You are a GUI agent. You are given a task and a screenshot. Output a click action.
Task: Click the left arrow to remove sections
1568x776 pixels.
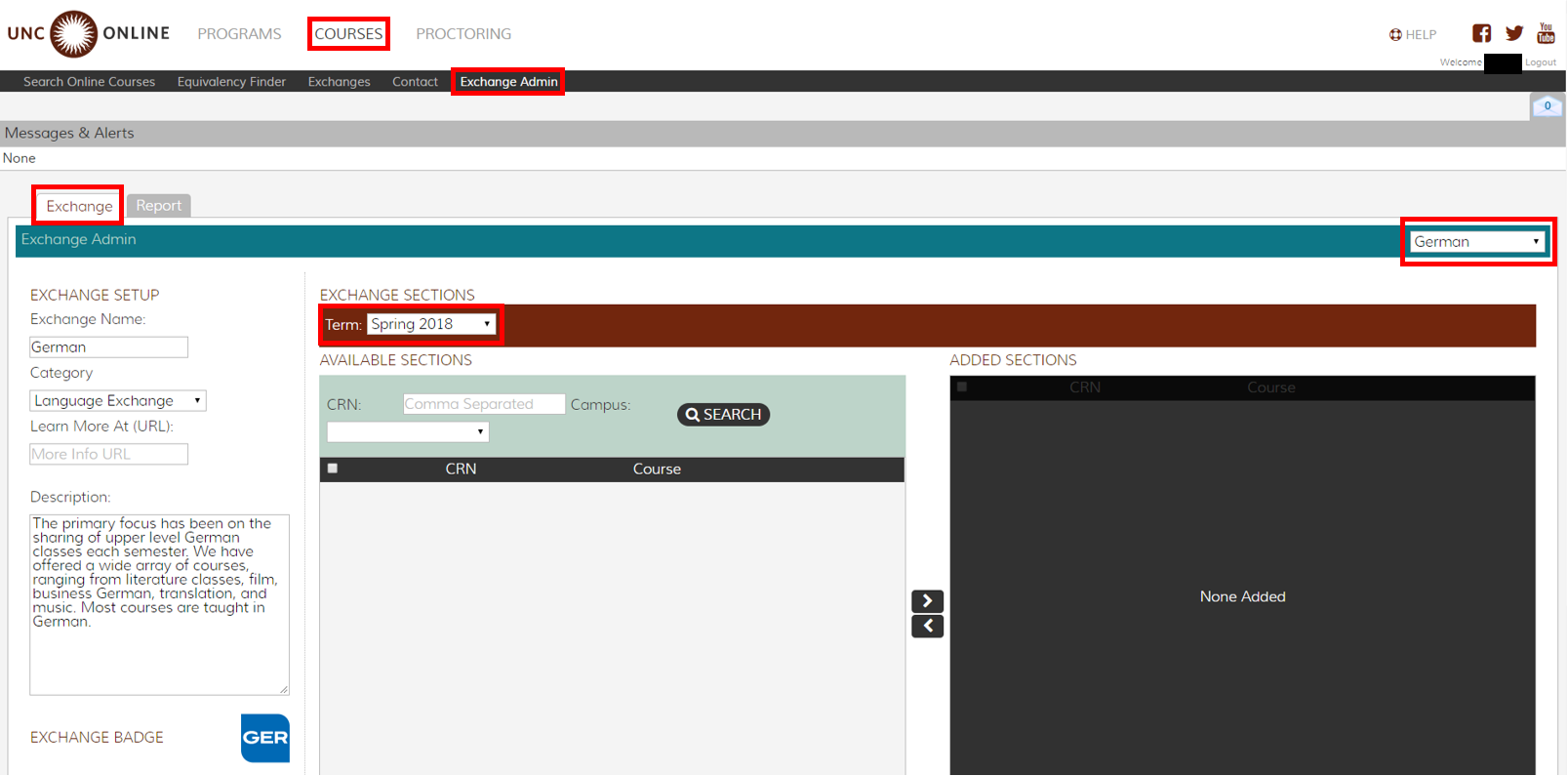tap(927, 626)
